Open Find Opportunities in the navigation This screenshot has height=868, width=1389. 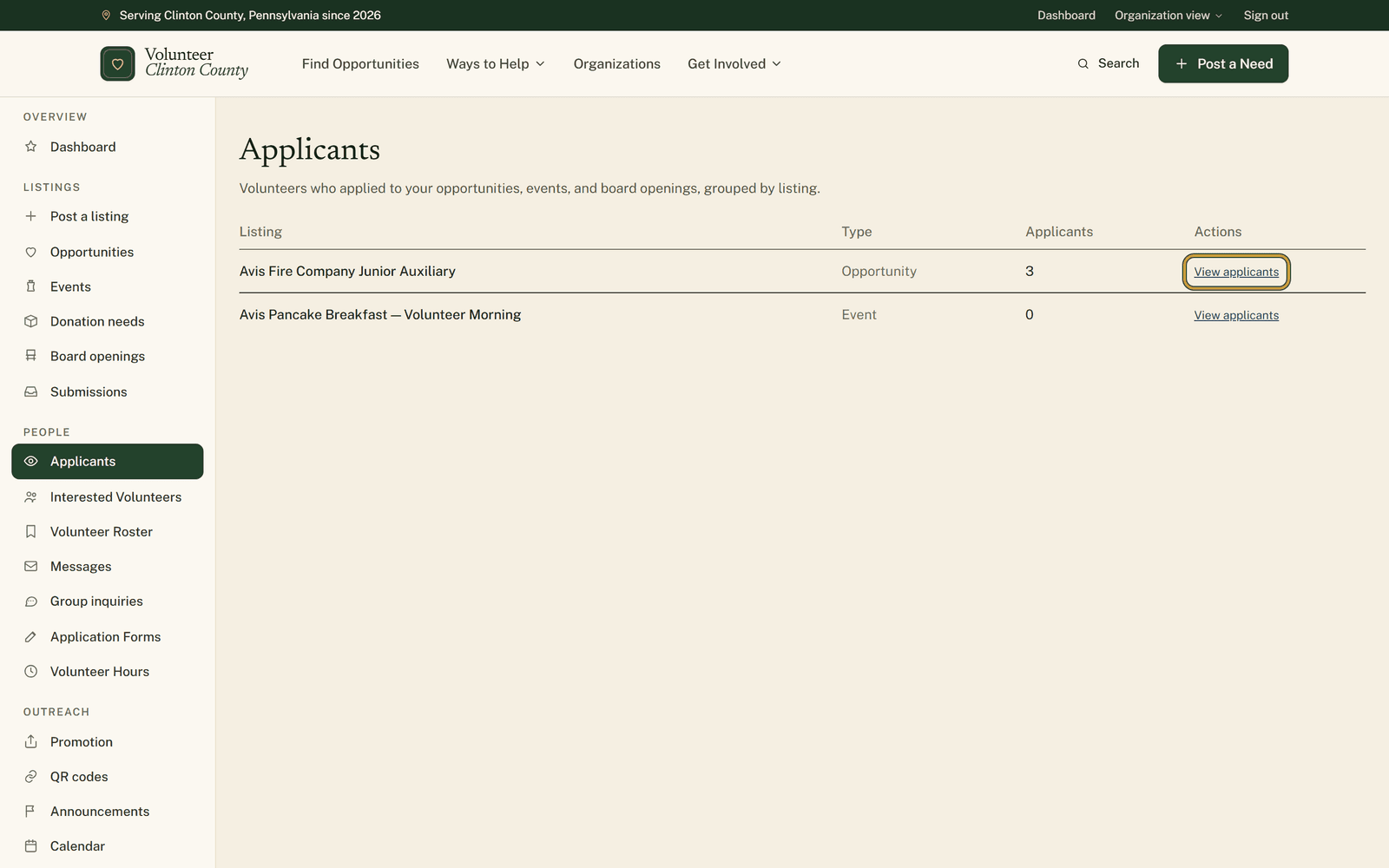360,63
